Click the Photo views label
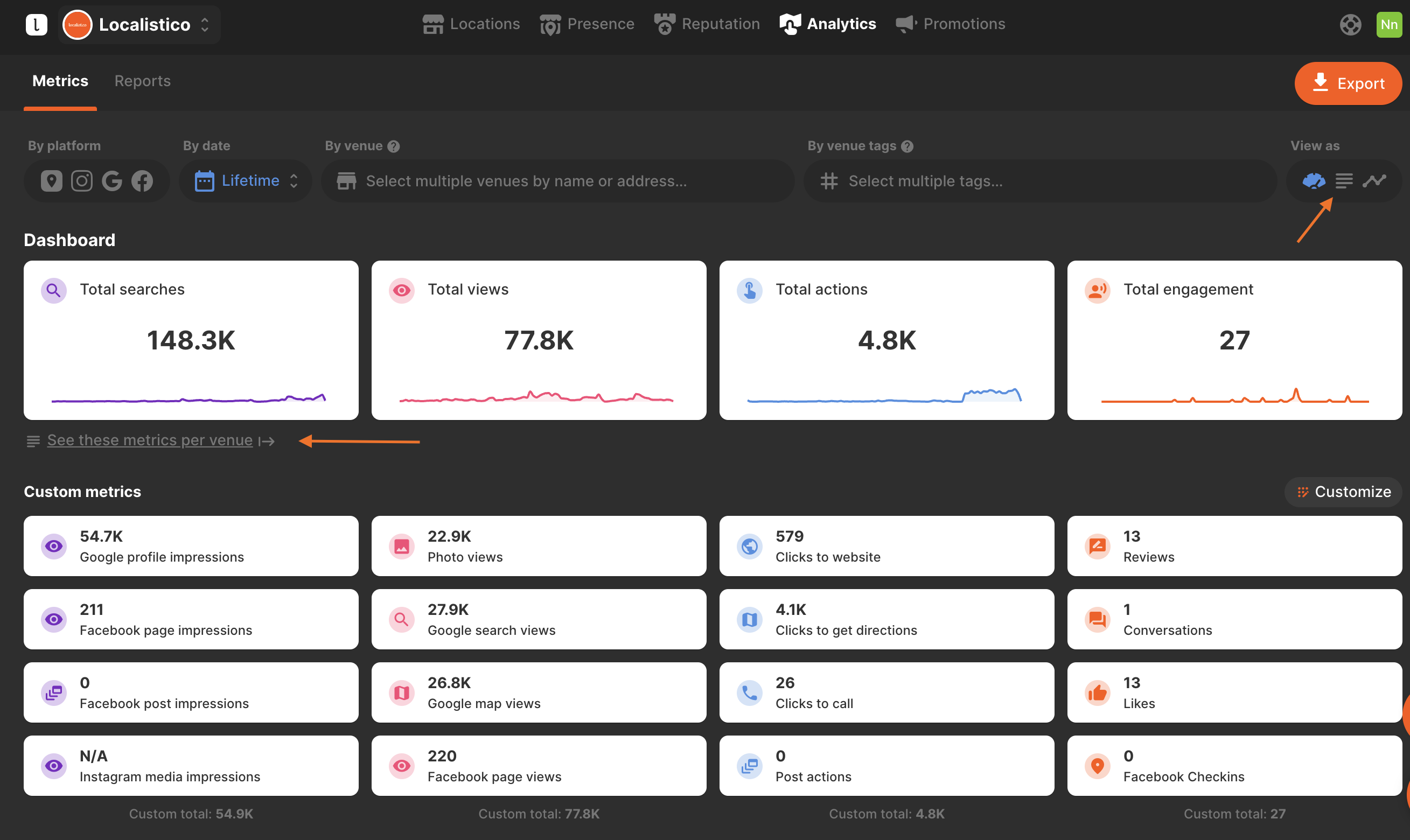This screenshot has width=1410, height=840. coord(465,557)
